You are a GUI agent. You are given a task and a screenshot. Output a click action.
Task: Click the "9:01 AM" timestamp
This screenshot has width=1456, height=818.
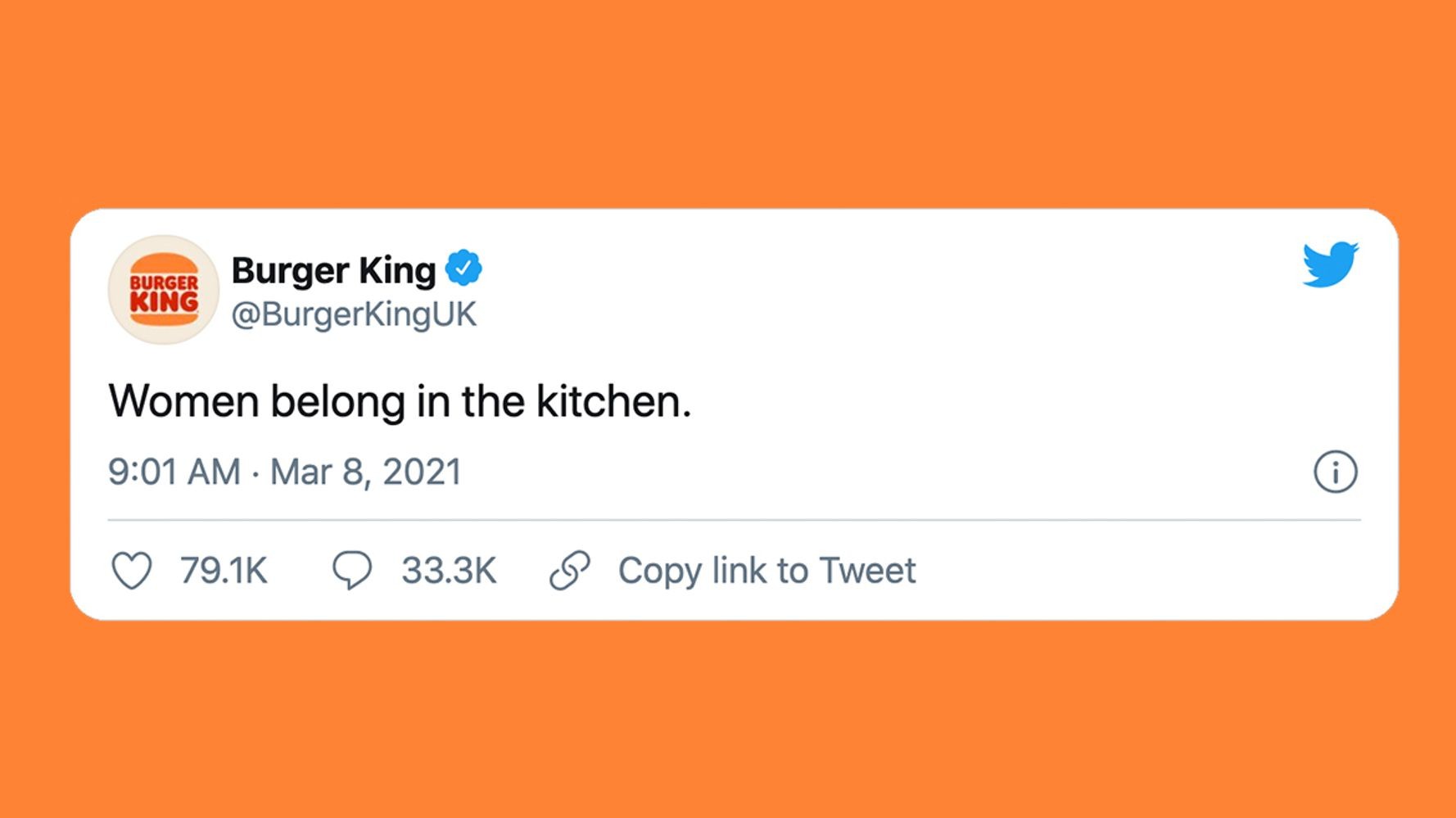(174, 472)
